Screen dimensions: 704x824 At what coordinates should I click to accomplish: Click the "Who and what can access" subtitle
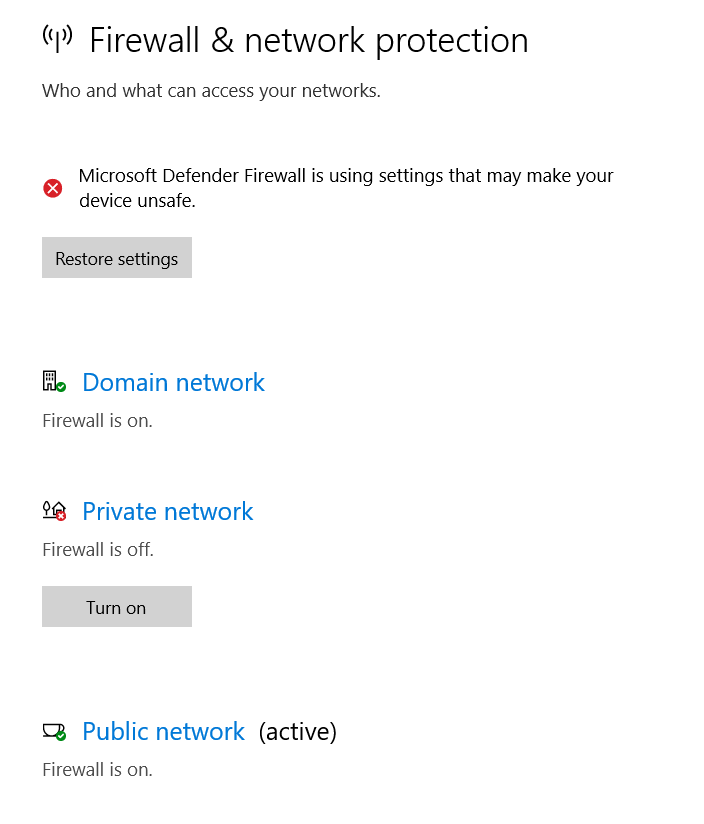[211, 91]
